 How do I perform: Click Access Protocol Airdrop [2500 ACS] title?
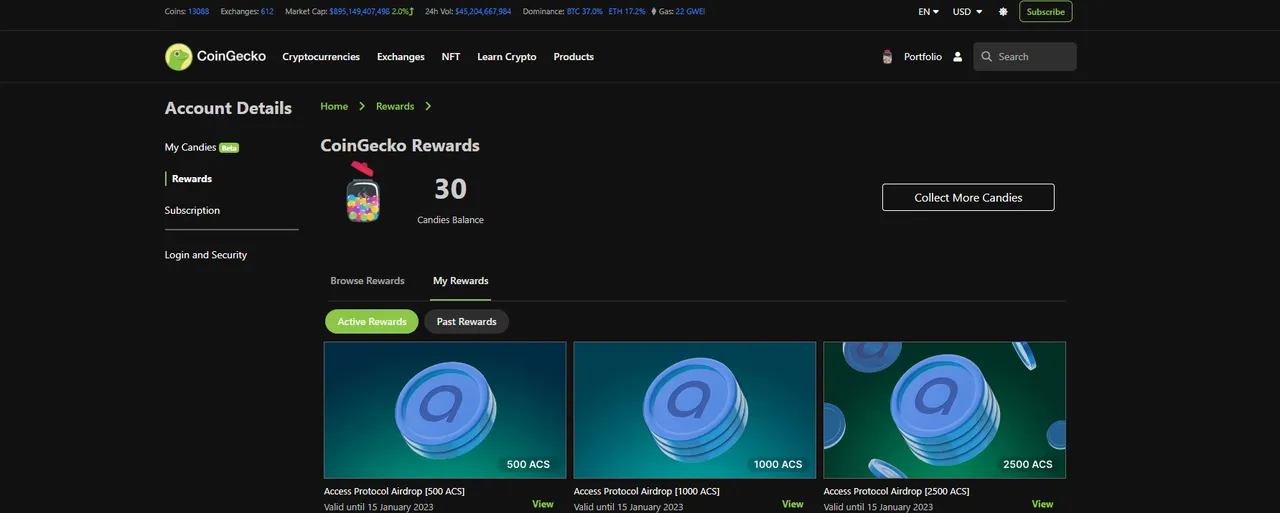point(897,491)
